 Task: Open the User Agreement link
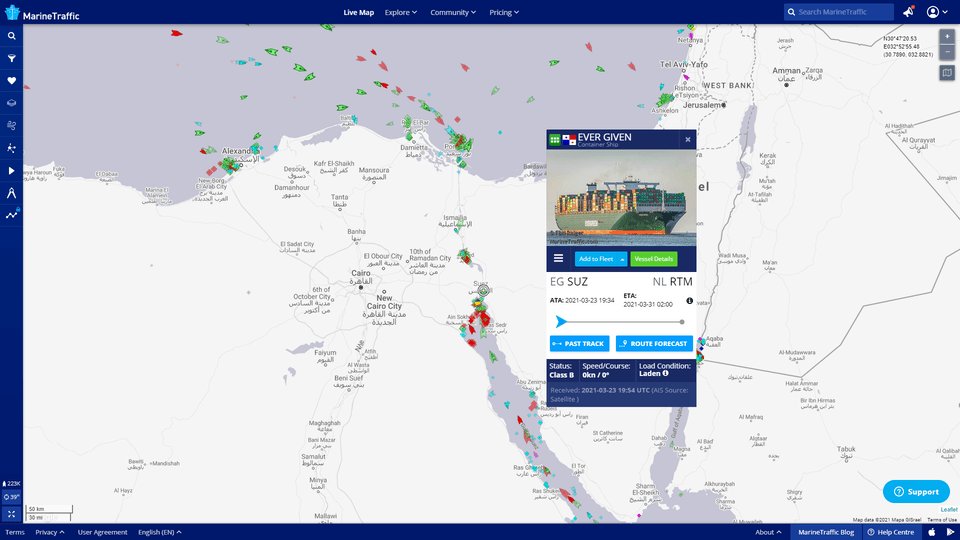pyautogui.click(x=102, y=532)
